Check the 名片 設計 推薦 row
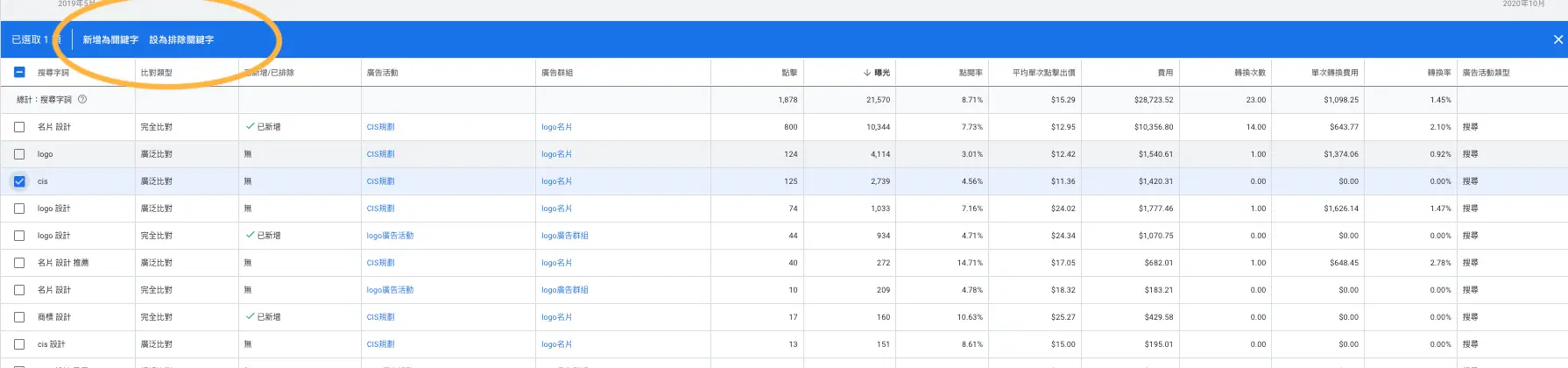Viewport: 1568px width, 368px height. (19, 263)
